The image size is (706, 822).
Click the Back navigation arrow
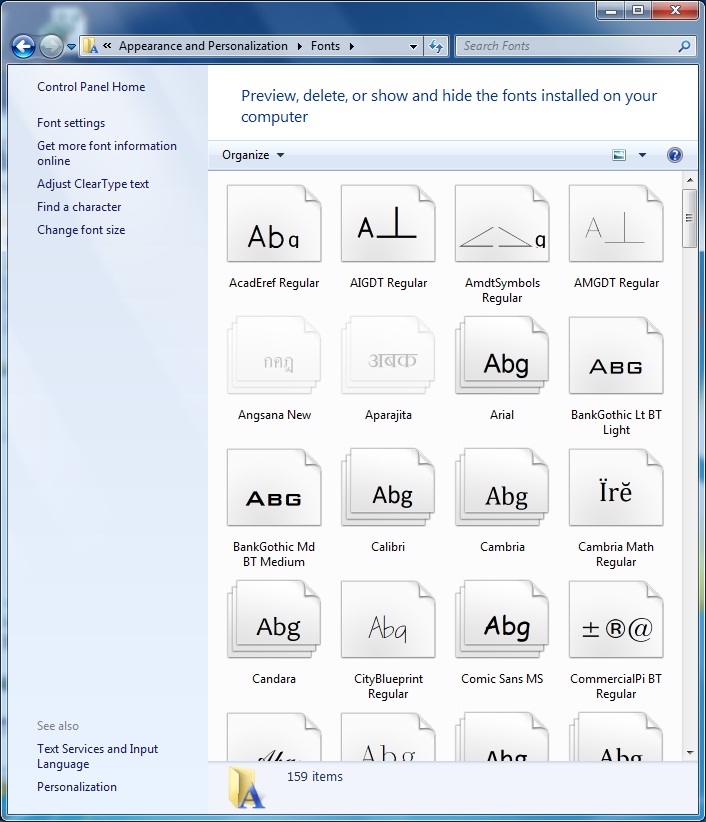coord(24,46)
